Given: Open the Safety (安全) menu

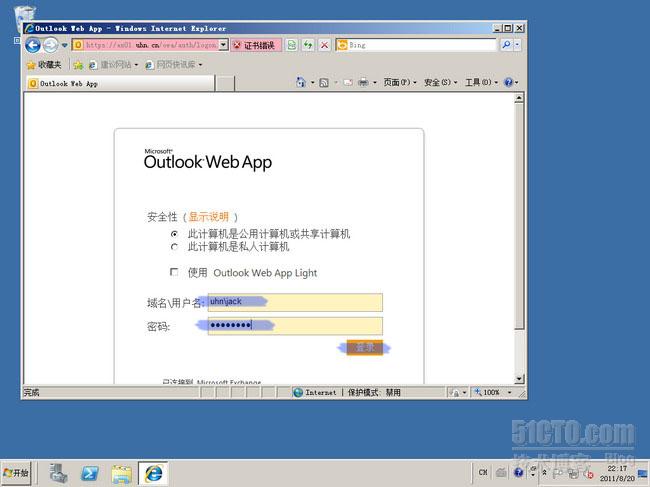Looking at the screenshot, I should pyautogui.click(x=440, y=82).
